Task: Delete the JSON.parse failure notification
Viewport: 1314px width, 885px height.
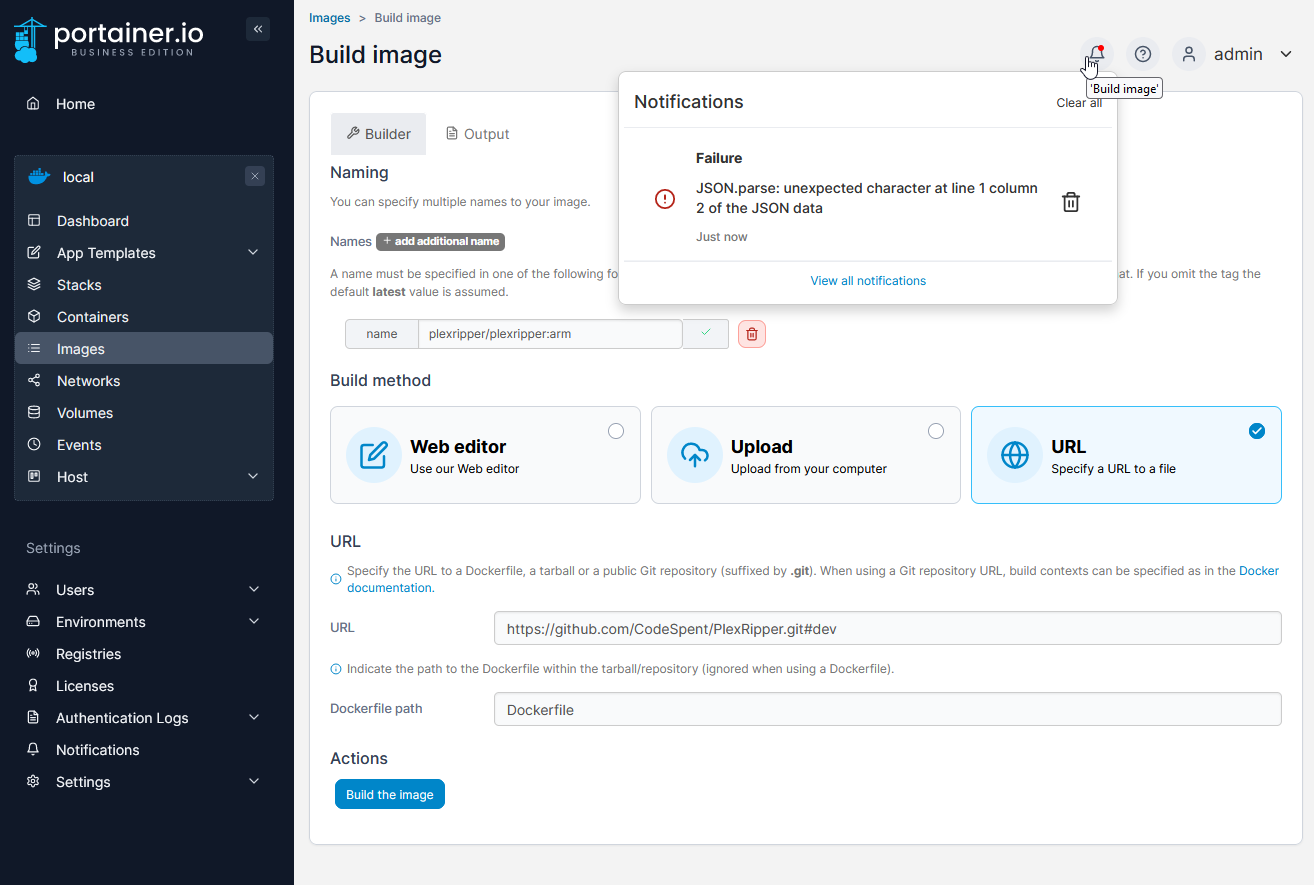Action: pos(1071,201)
